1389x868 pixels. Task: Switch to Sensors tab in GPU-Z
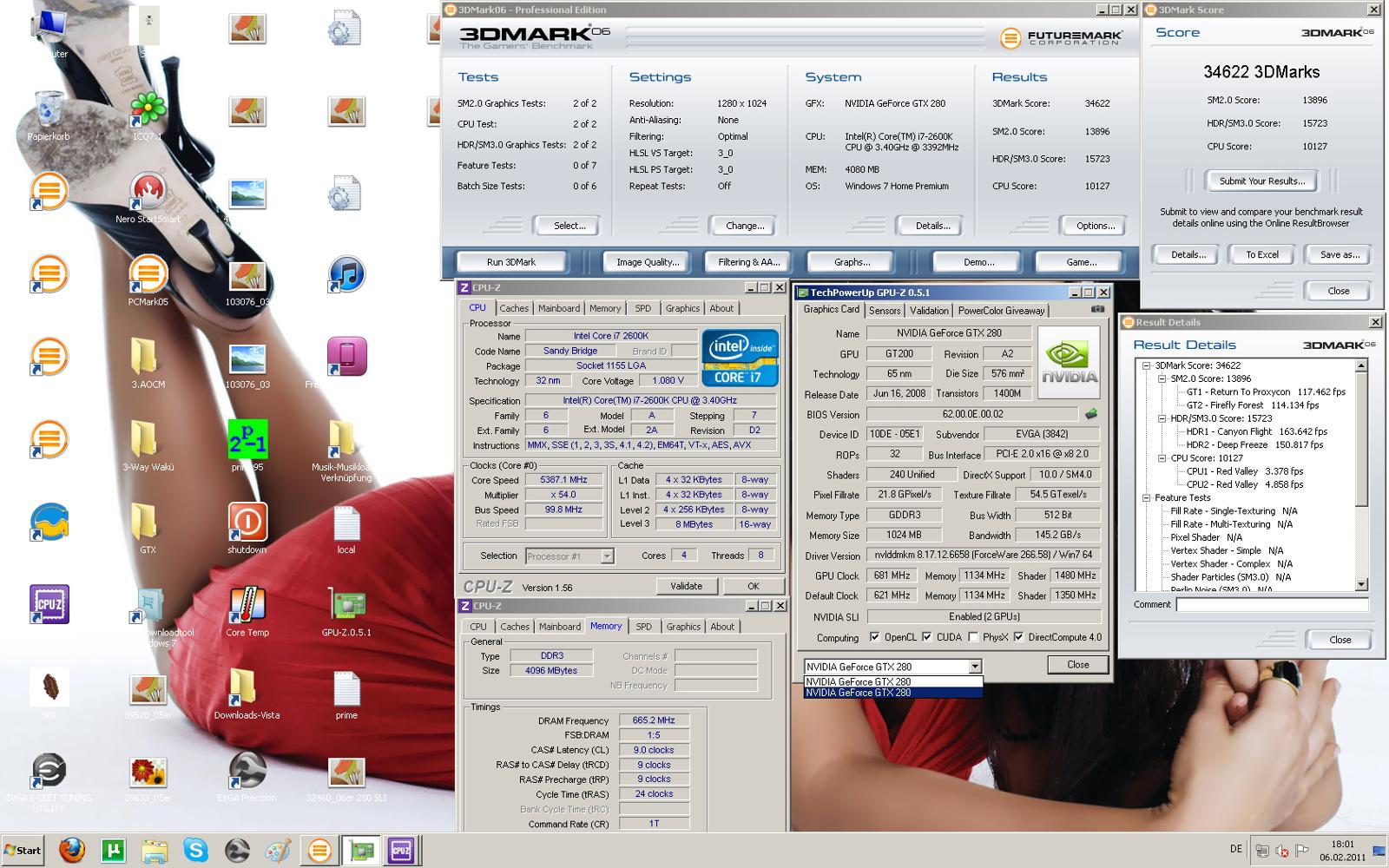click(885, 311)
